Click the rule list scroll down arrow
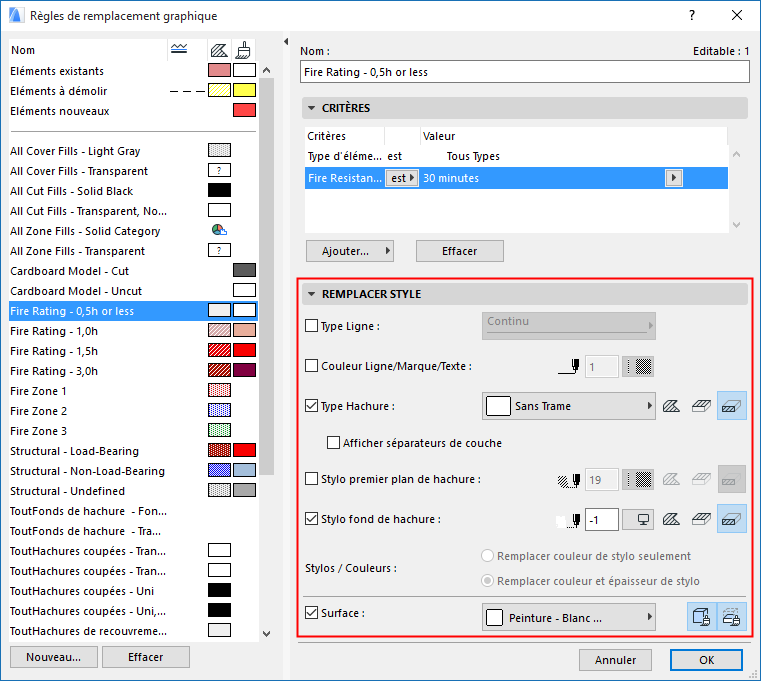The height and width of the screenshot is (681, 761). coord(266,633)
